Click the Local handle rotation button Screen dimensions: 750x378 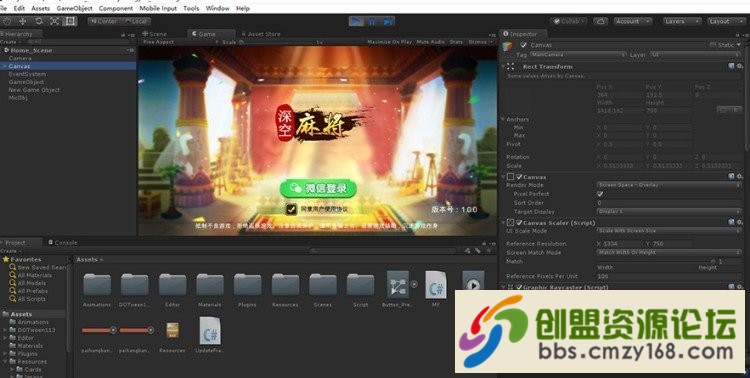pos(136,21)
